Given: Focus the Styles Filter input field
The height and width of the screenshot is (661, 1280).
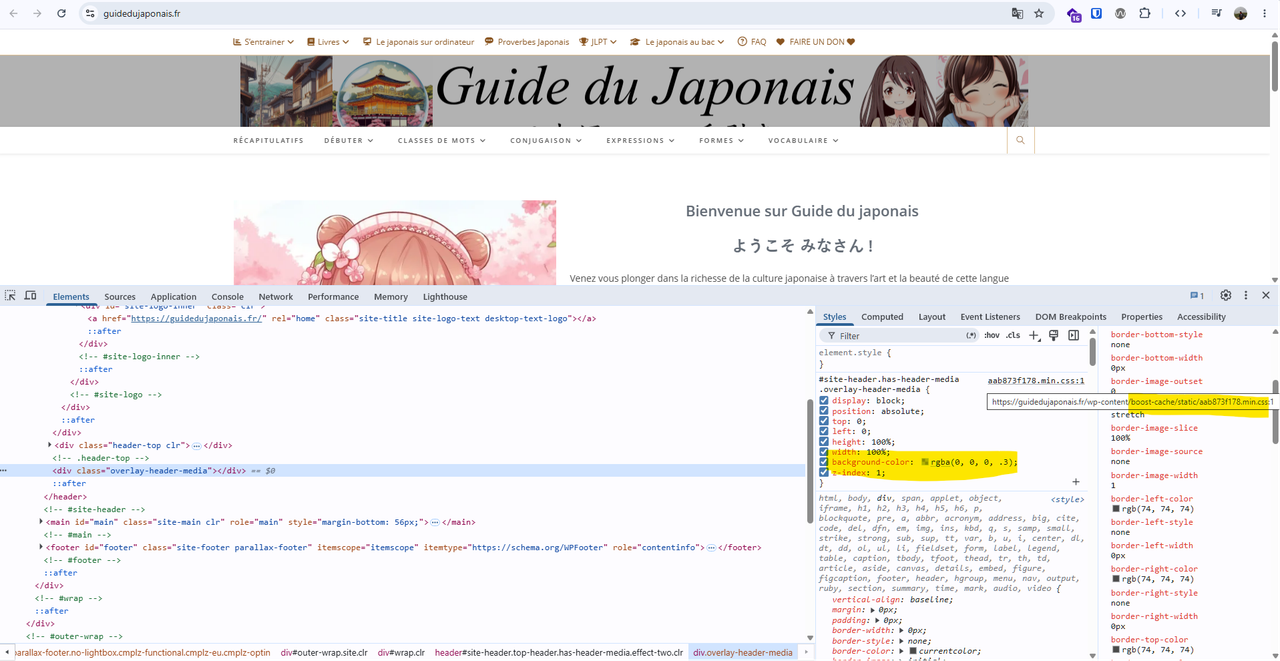Looking at the screenshot, I should [x=900, y=336].
